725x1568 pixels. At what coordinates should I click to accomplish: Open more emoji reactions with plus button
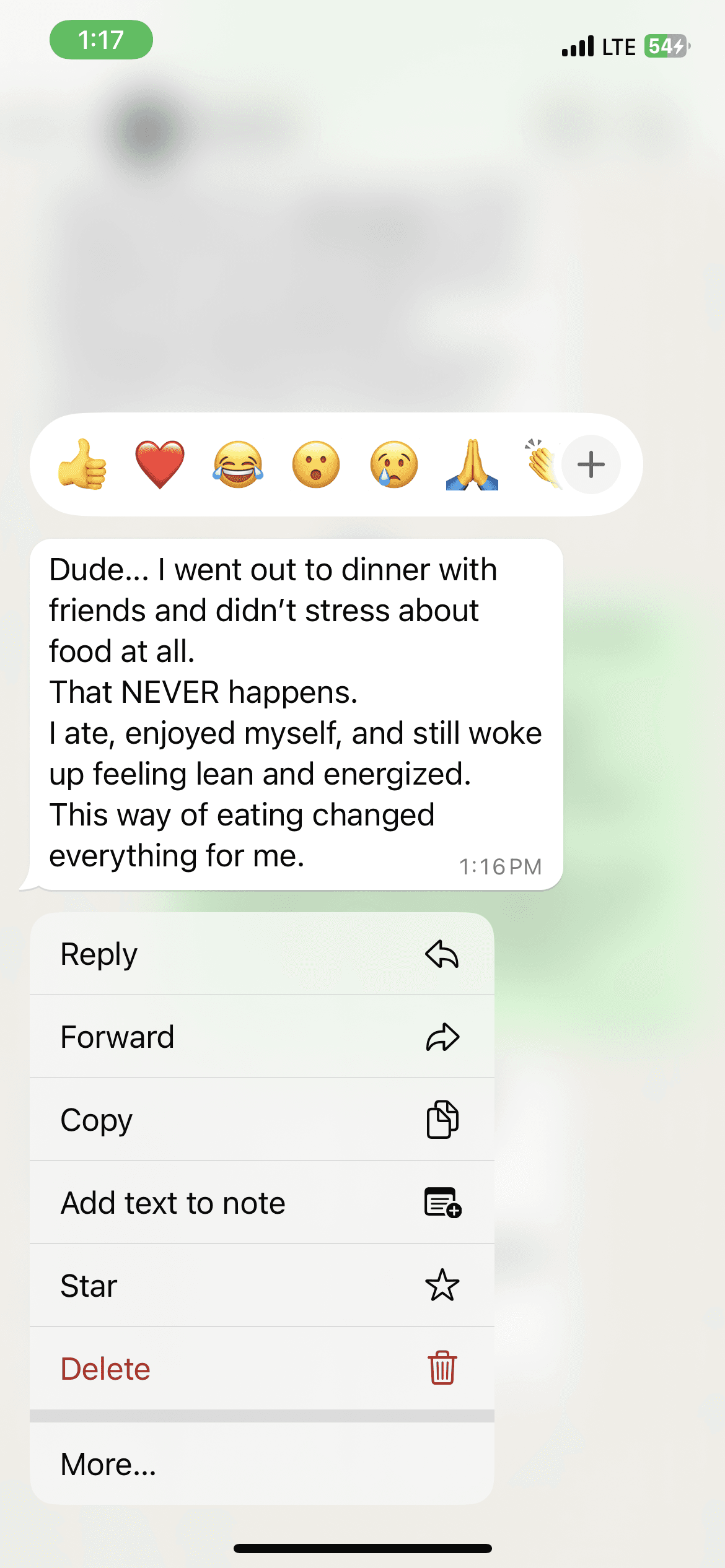point(591,464)
